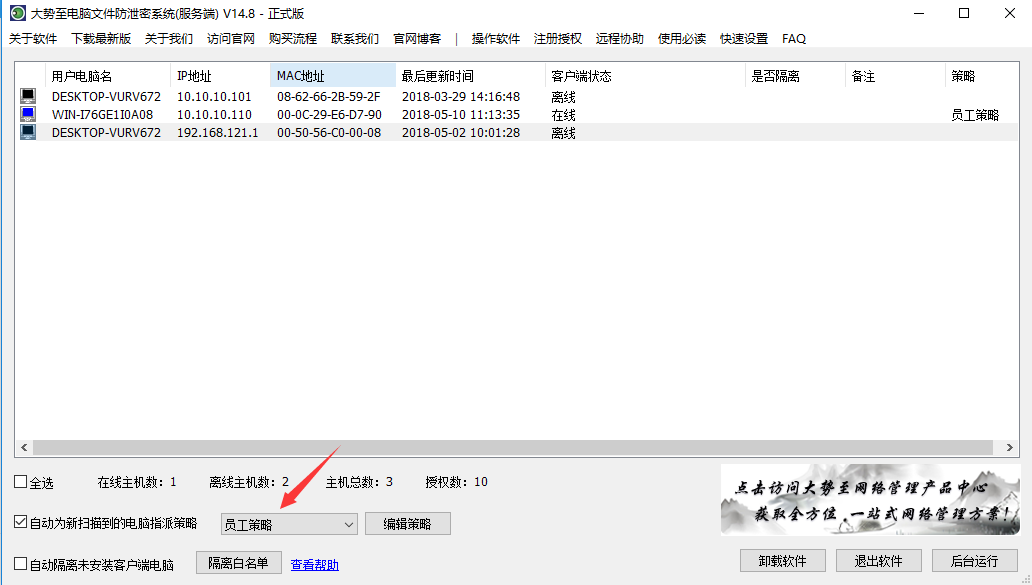Click the scroll right arrow of horizontal scrollbar
1032x585 pixels.
pyautogui.click(x=1009, y=448)
